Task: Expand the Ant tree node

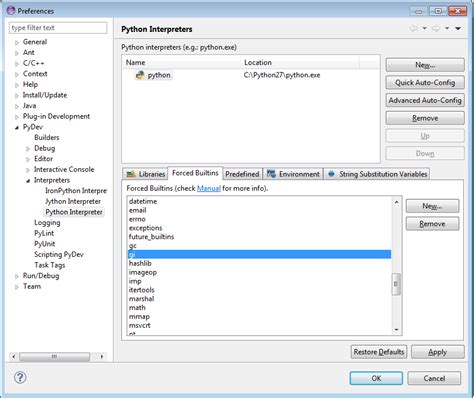Action: (x=17, y=53)
